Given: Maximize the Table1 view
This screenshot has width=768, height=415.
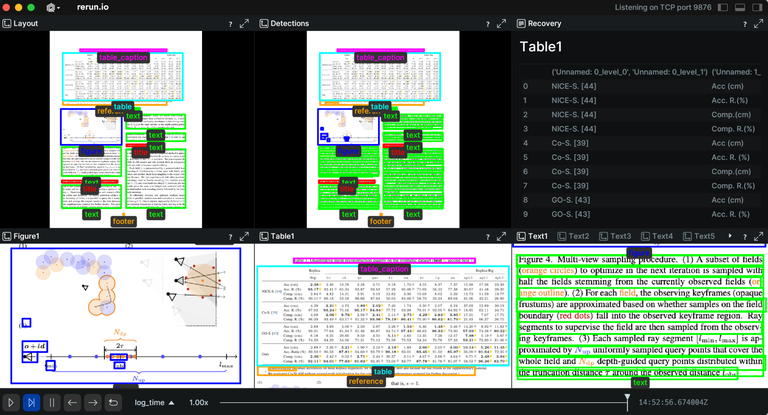Looking at the screenshot, I should [501, 236].
